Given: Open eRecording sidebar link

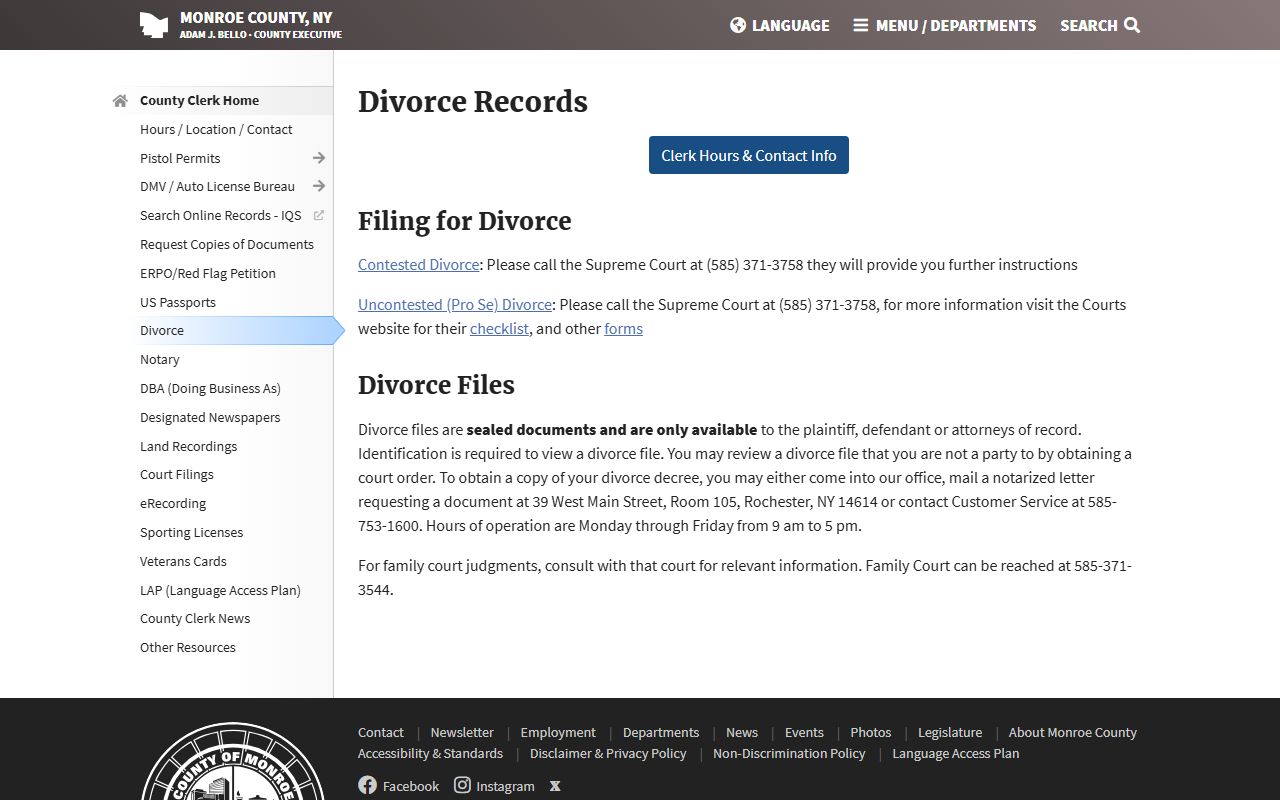Looking at the screenshot, I should tap(173, 503).
